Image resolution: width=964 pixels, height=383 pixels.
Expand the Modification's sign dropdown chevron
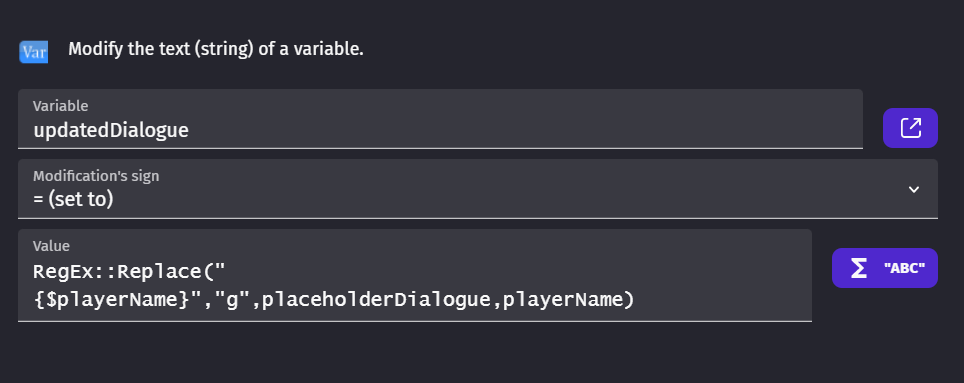pyautogui.click(x=914, y=189)
